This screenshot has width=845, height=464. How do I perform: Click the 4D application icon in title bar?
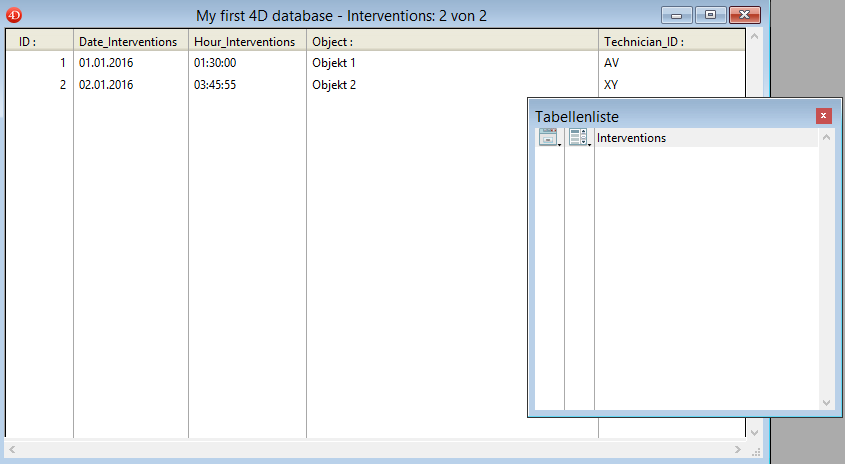click(13, 16)
